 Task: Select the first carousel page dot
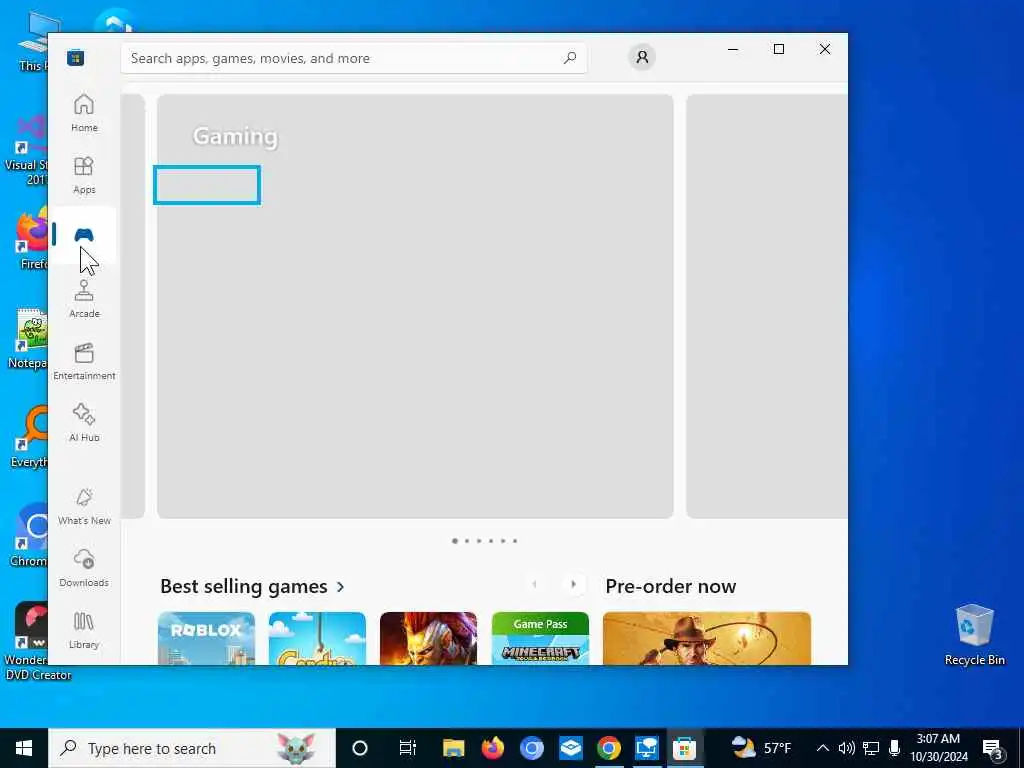tap(455, 541)
